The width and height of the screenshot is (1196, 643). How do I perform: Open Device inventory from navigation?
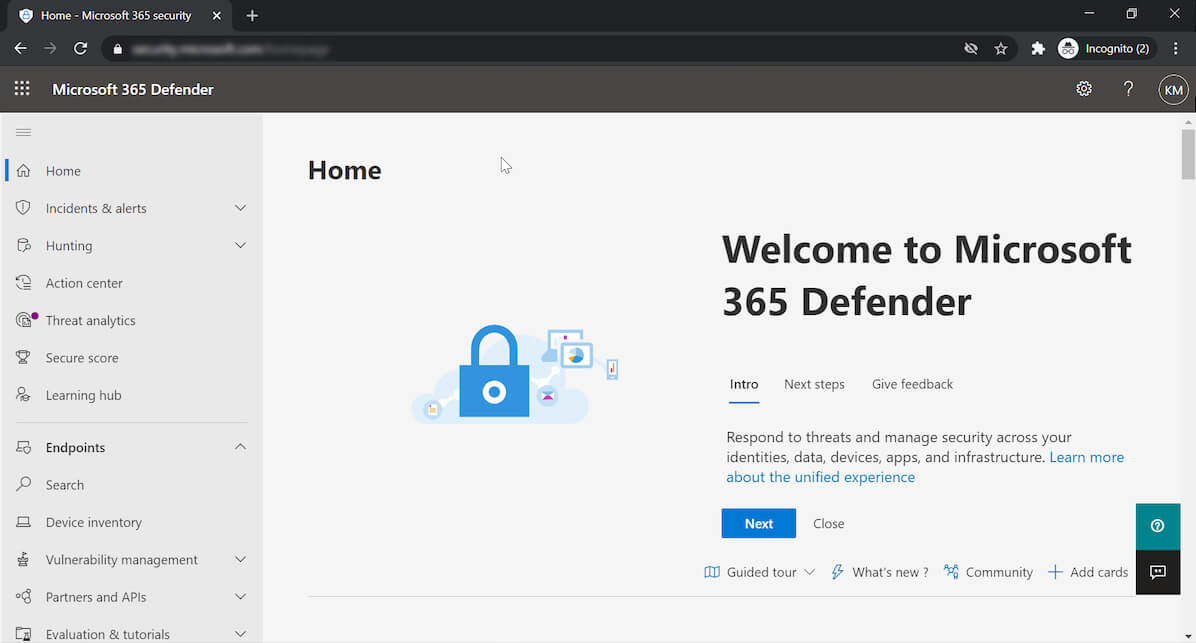click(x=94, y=522)
